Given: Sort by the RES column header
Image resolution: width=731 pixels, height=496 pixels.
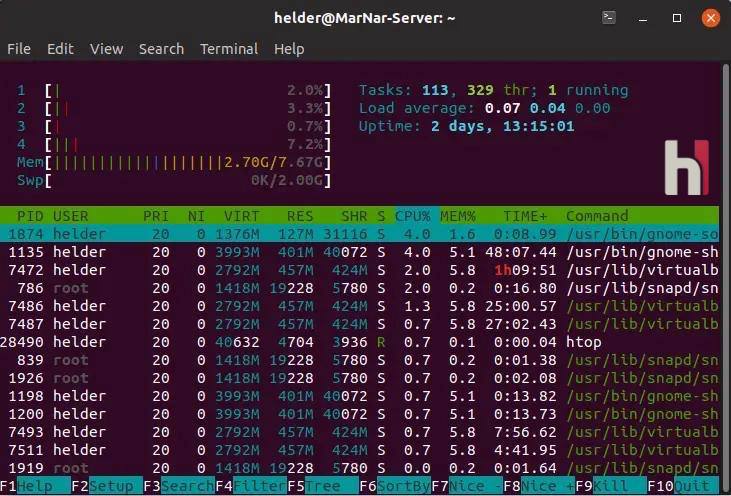Looking at the screenshot, I should 300,216.
